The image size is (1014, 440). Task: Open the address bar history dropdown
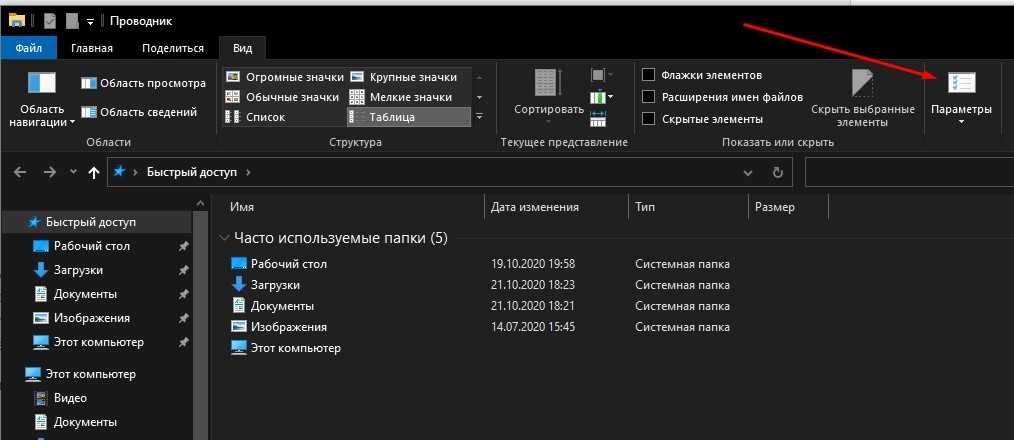747,172
